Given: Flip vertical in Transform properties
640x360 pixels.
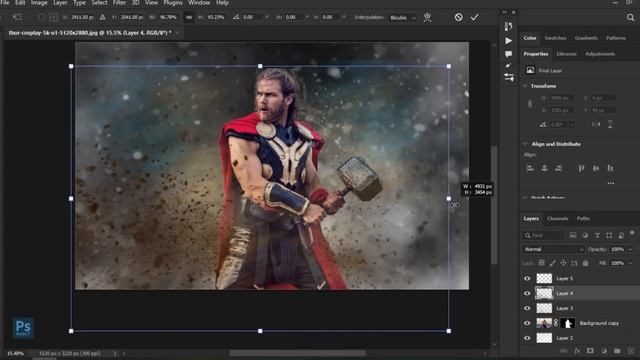Looking at the screenshot, I should click(x=610, y=124).
